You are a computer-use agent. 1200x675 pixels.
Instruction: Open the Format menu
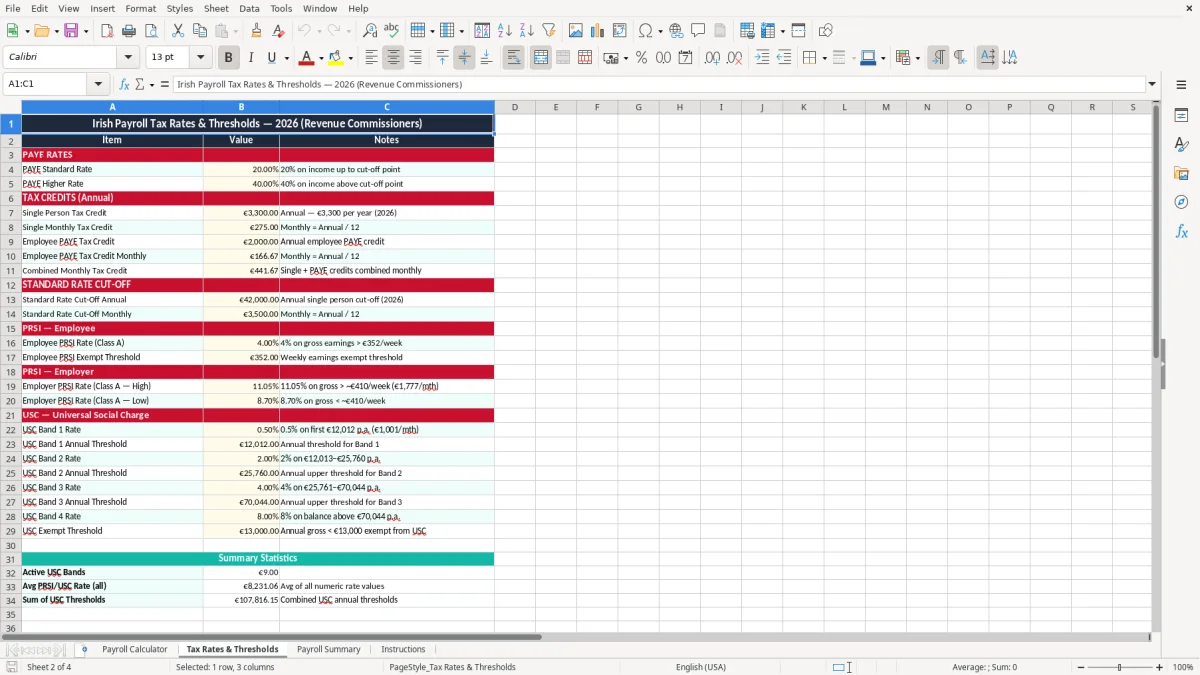point(141,8)
